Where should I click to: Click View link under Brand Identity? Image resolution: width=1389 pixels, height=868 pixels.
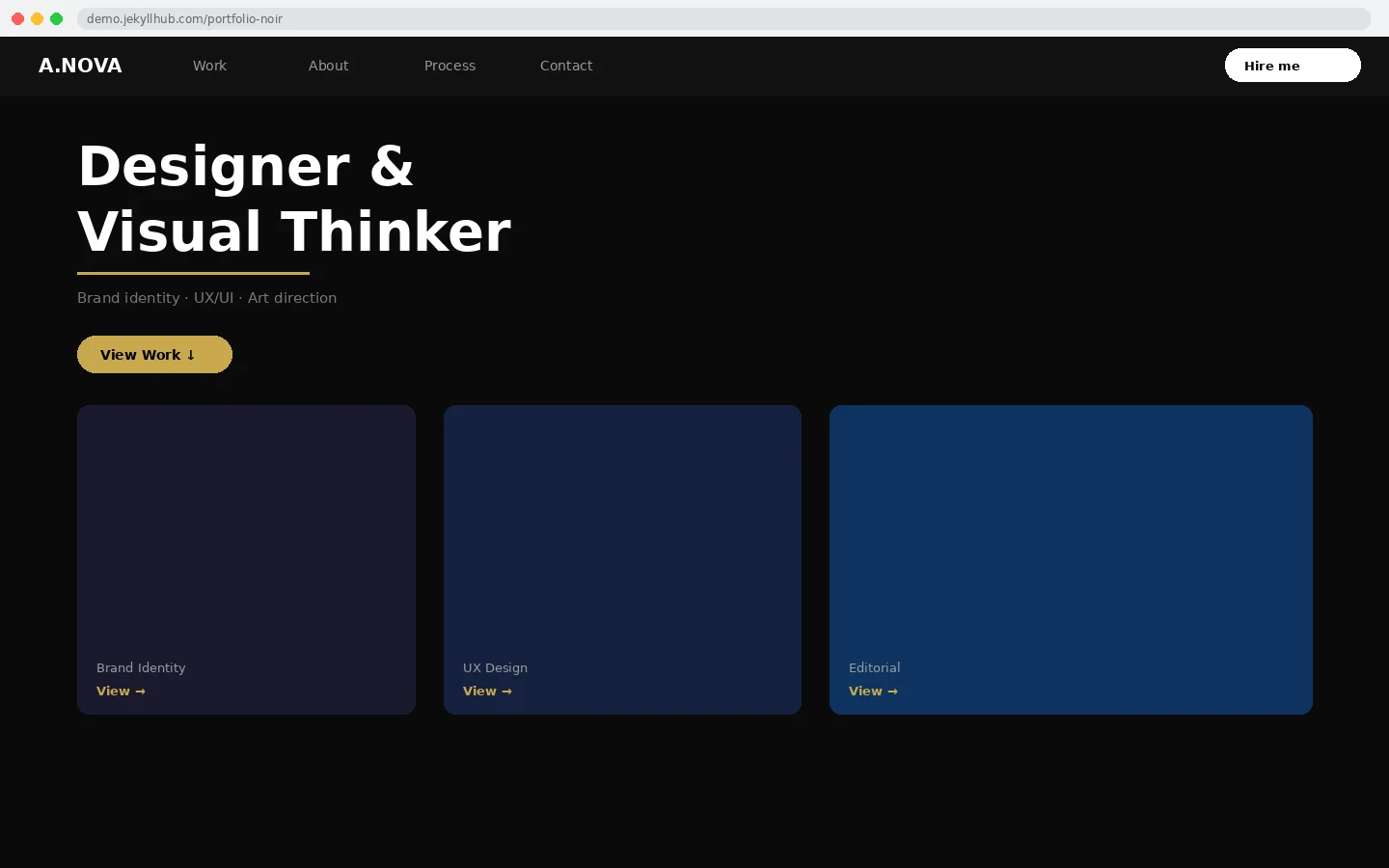(121, 691)
